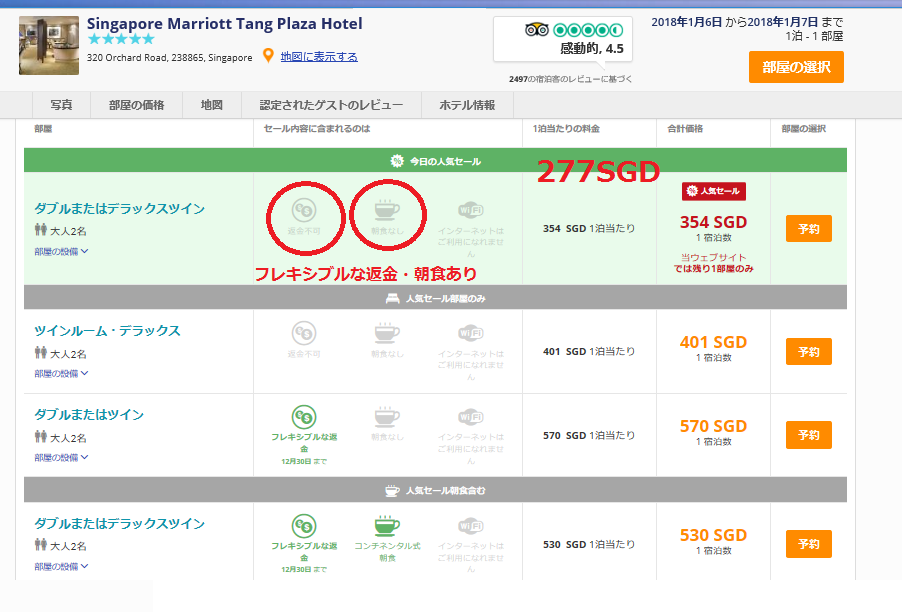The height and width of the screenshot is (612, 902).
Task: Open the ダブルまたはツイン room link
Action: coord(89,415)
